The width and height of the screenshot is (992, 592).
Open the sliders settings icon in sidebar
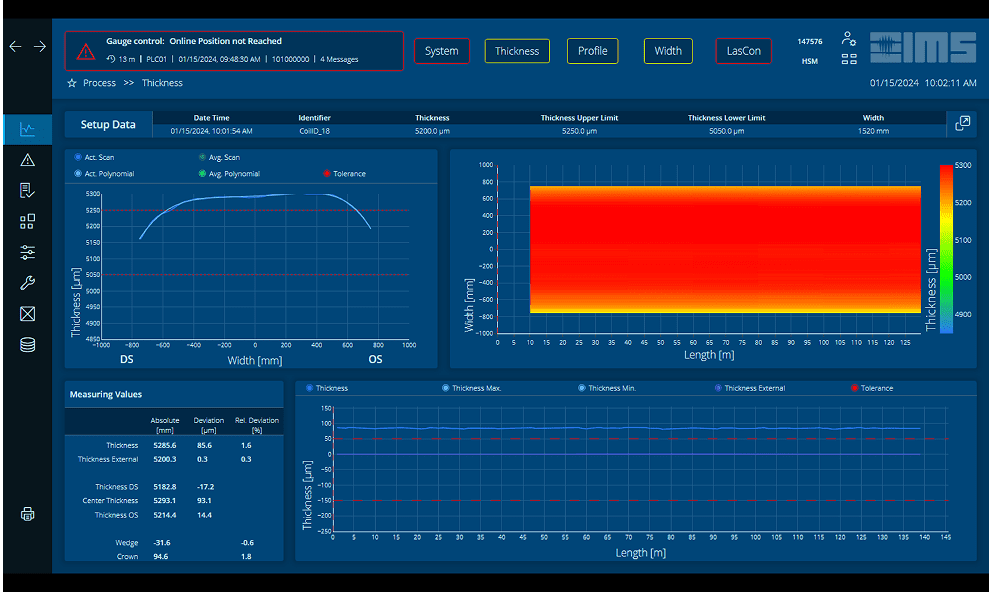click(27, 253)
